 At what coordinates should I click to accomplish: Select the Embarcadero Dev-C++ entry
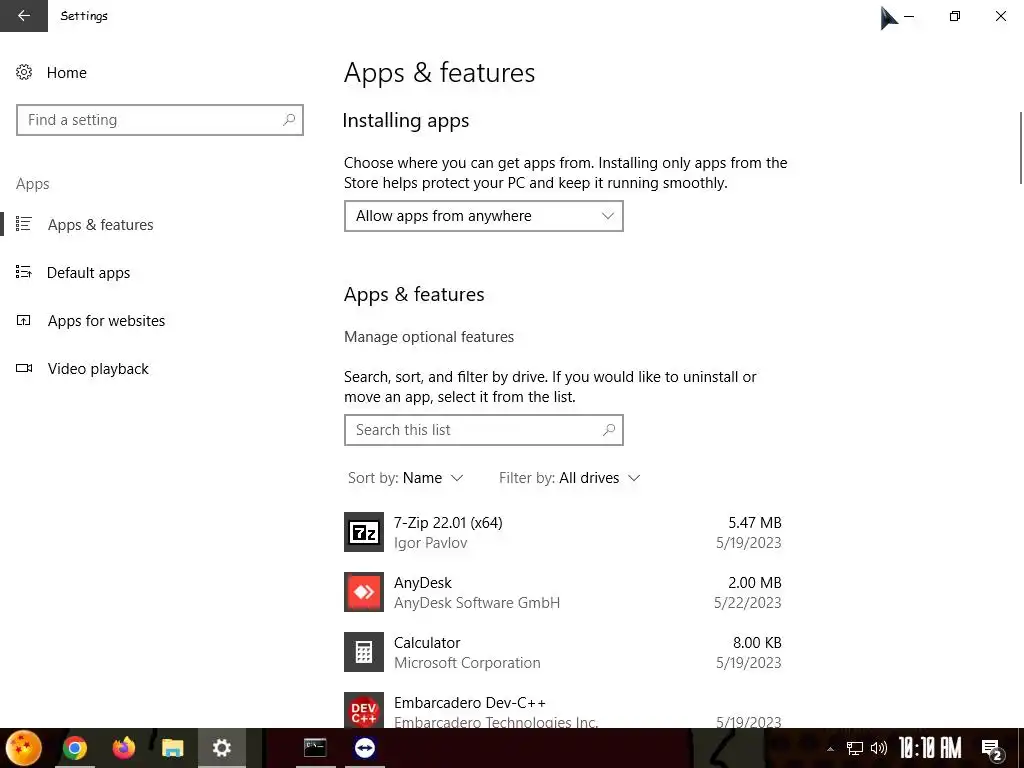563,711
